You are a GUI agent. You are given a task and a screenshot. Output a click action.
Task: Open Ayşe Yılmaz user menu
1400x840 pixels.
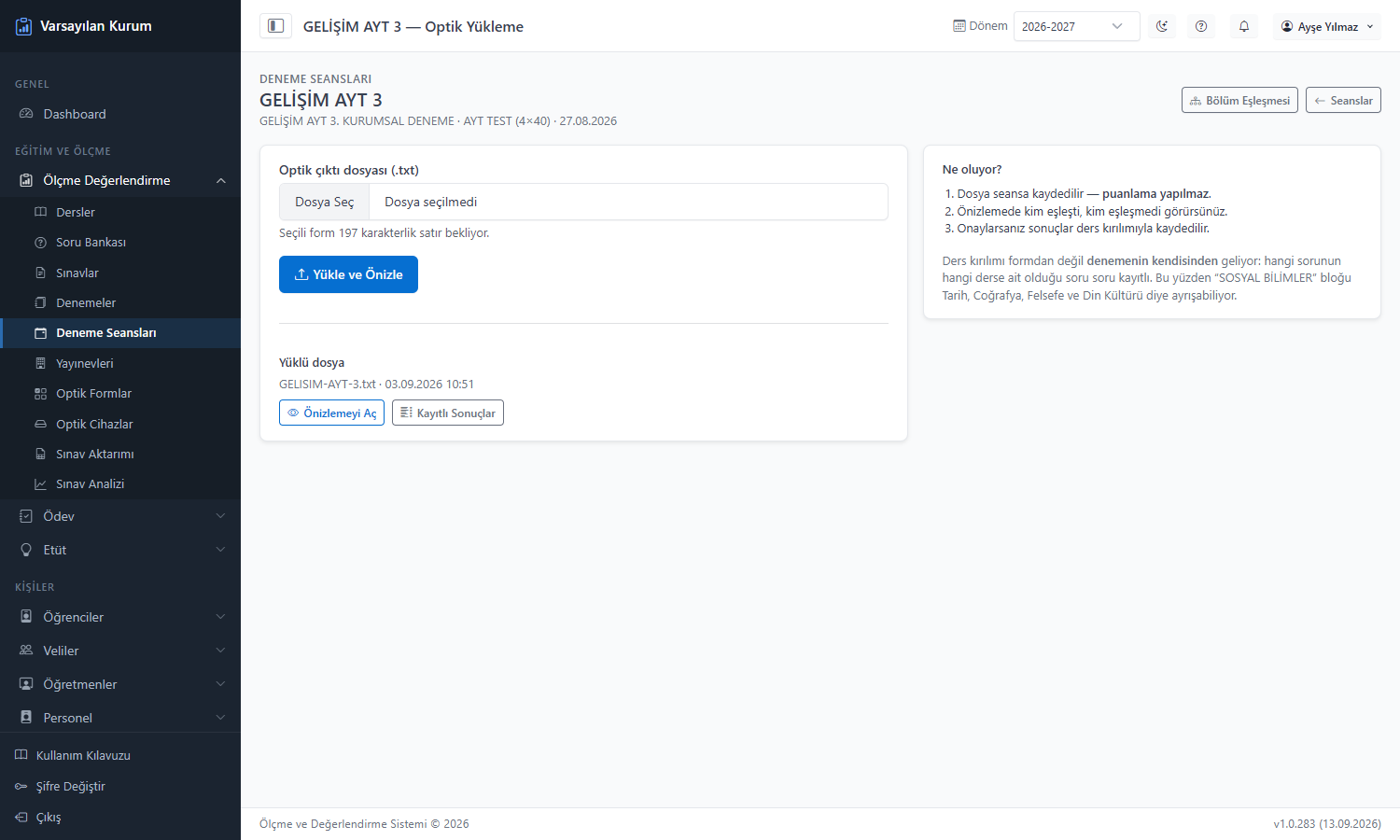point(1327,26)
